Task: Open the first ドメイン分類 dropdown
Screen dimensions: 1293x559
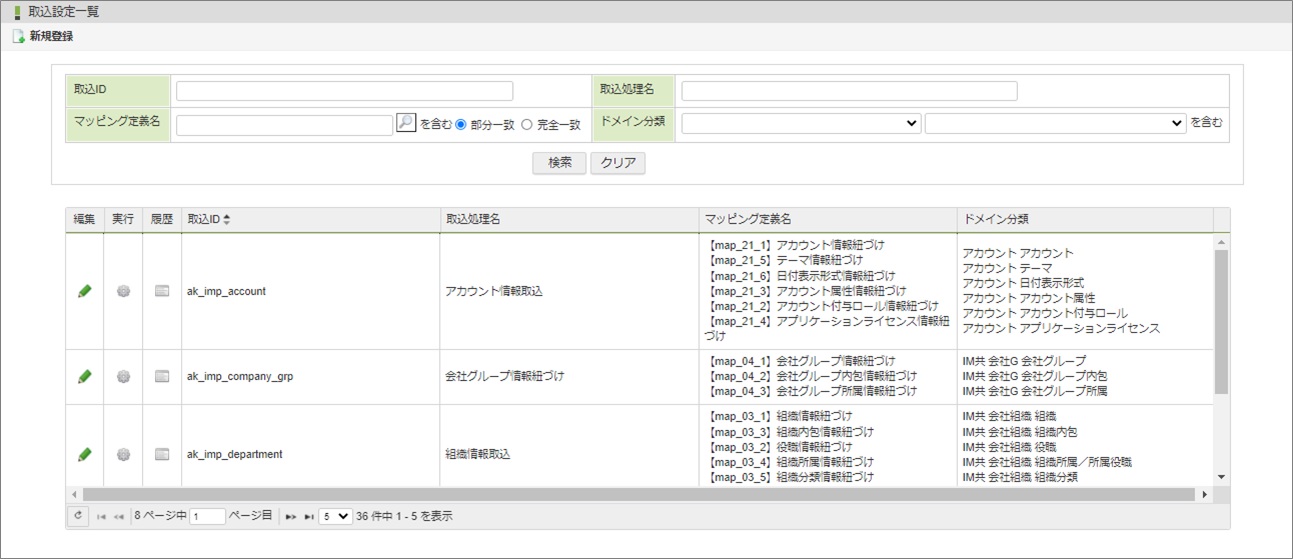Action: (801, 123)
